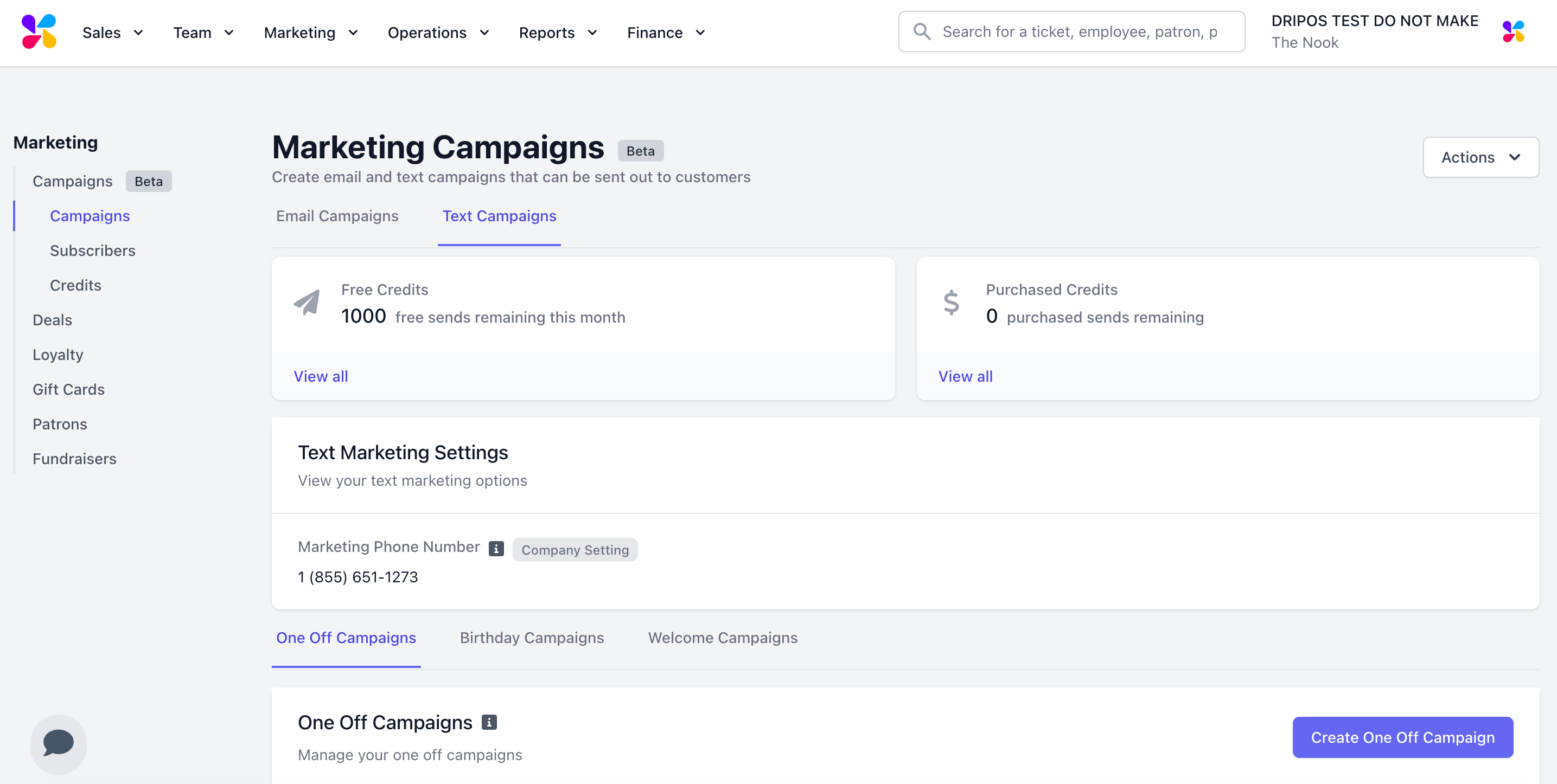The image size is (1557, 784).
Task: Open Credits in the sidebar
Action: point(75,285)
